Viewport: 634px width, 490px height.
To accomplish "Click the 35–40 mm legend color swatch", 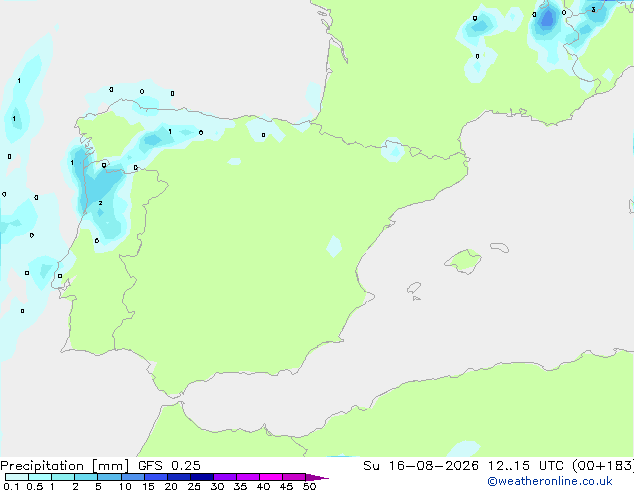I will tap(247, 477).
